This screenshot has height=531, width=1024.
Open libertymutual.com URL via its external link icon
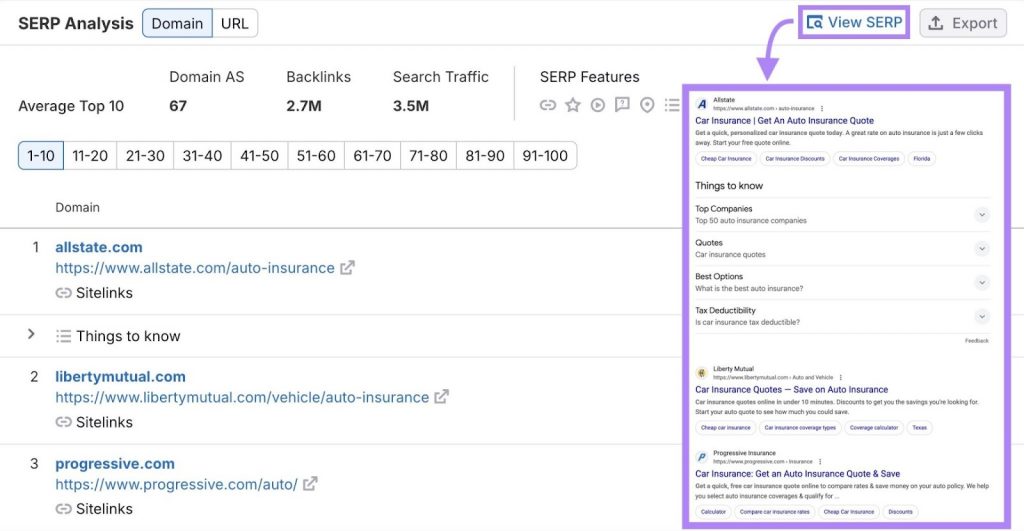[441, 396]
